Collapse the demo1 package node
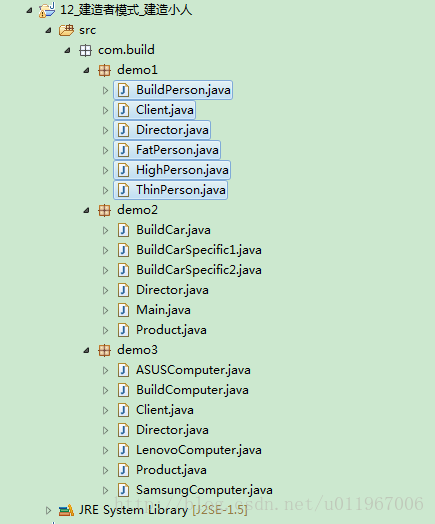The width and height of the screenshot is (435, 524). (87, 71)
